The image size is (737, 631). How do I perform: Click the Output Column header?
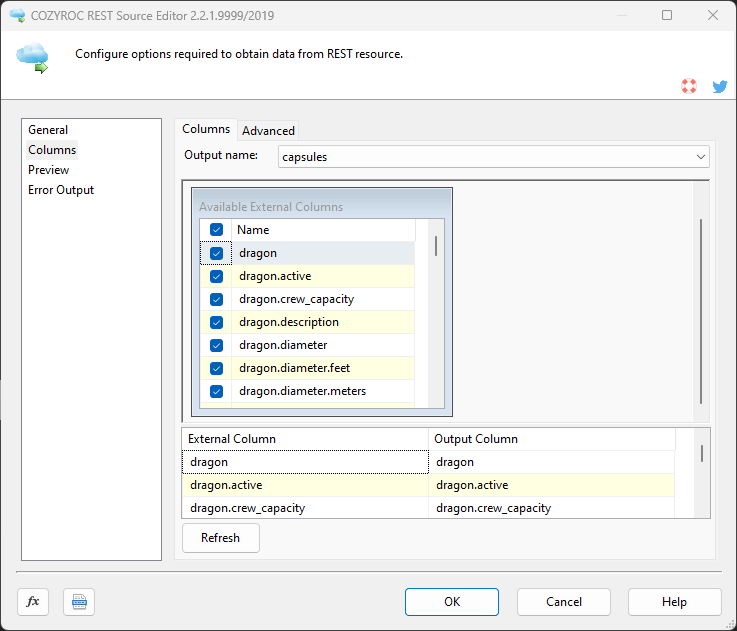552,439
